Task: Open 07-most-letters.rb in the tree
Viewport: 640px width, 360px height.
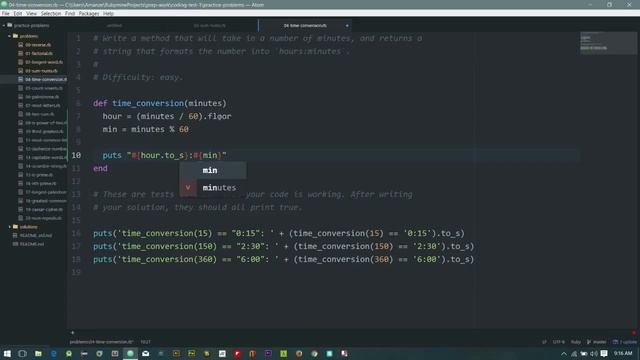Action: [42, 105]
